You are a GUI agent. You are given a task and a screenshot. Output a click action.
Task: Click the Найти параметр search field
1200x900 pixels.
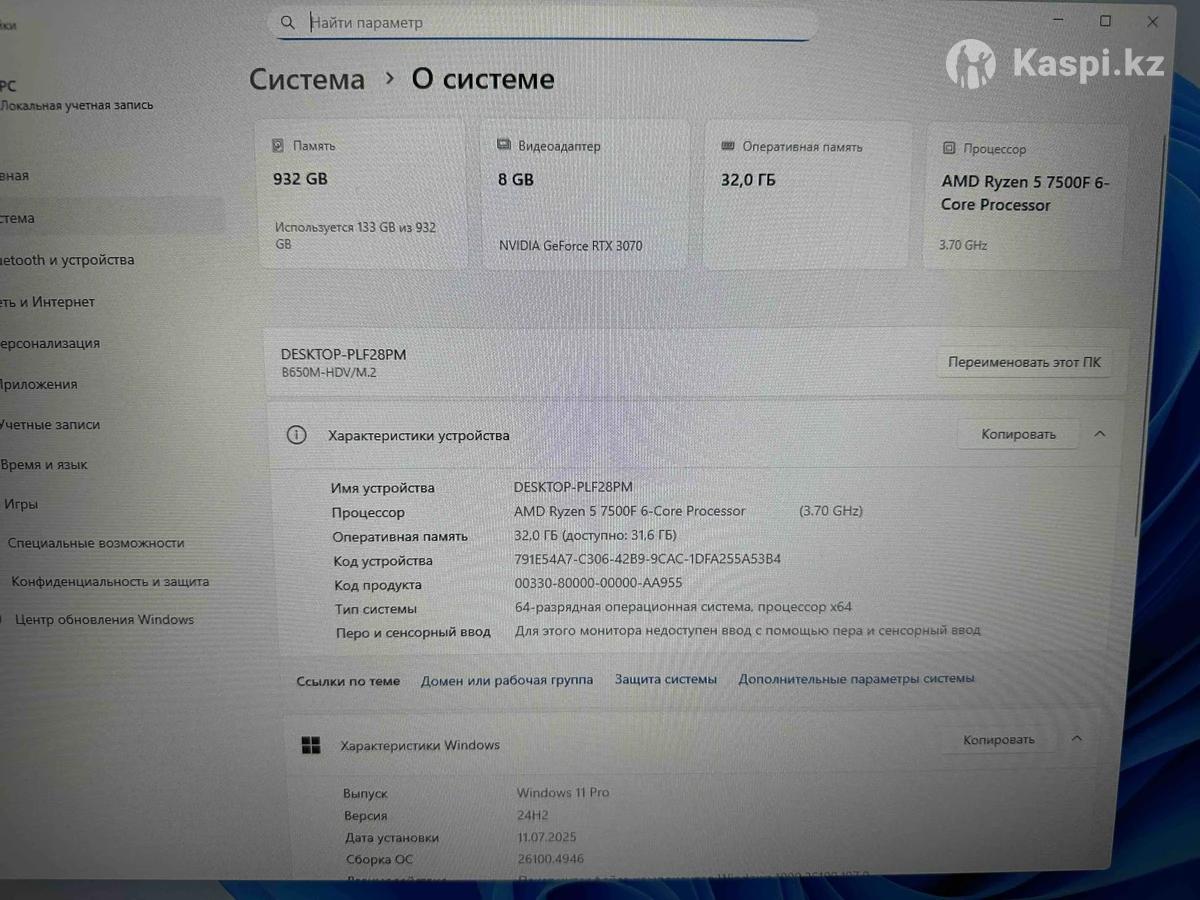(x=545, y=22)
